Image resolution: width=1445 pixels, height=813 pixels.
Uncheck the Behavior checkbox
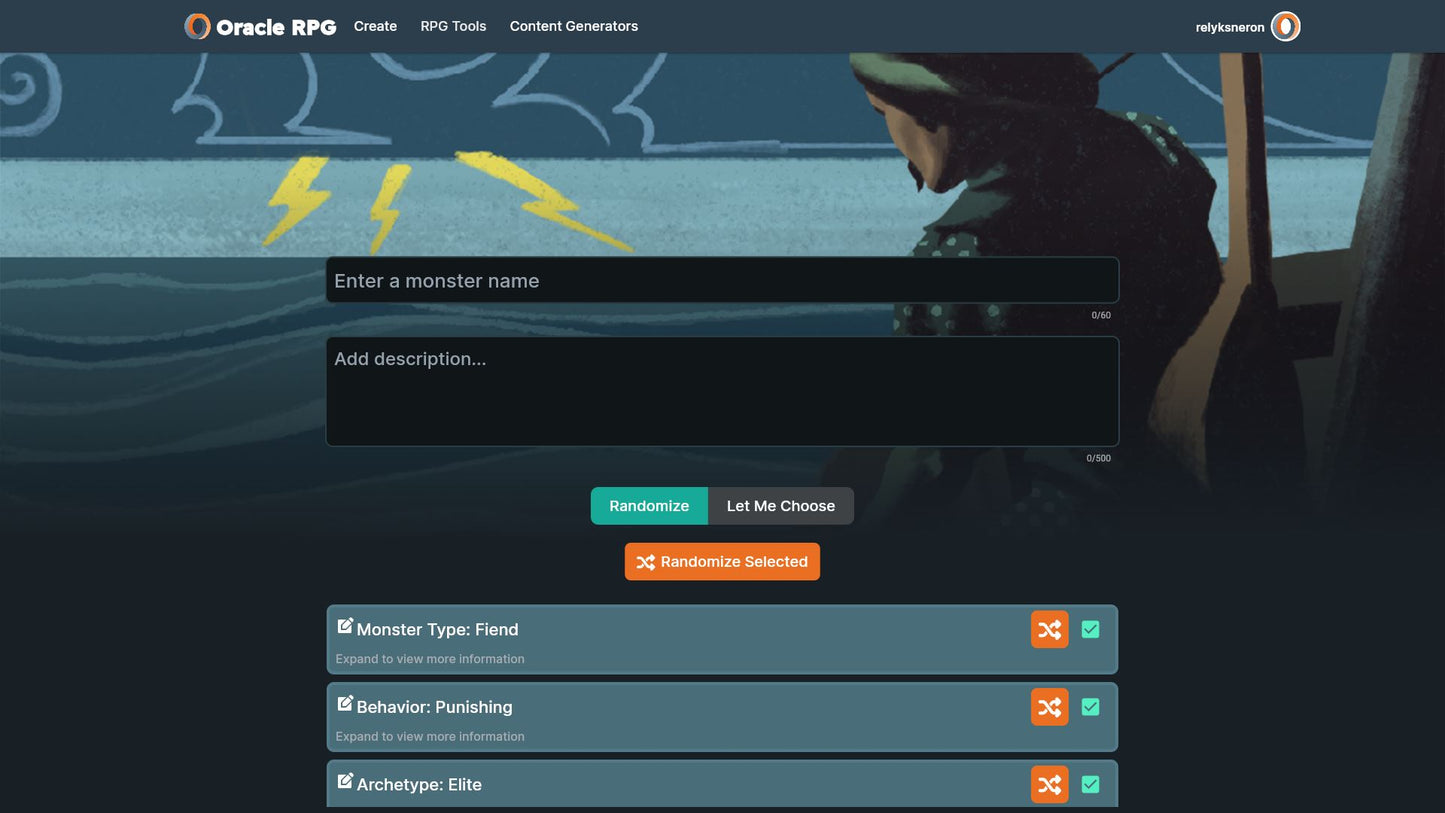point(1090,708)
